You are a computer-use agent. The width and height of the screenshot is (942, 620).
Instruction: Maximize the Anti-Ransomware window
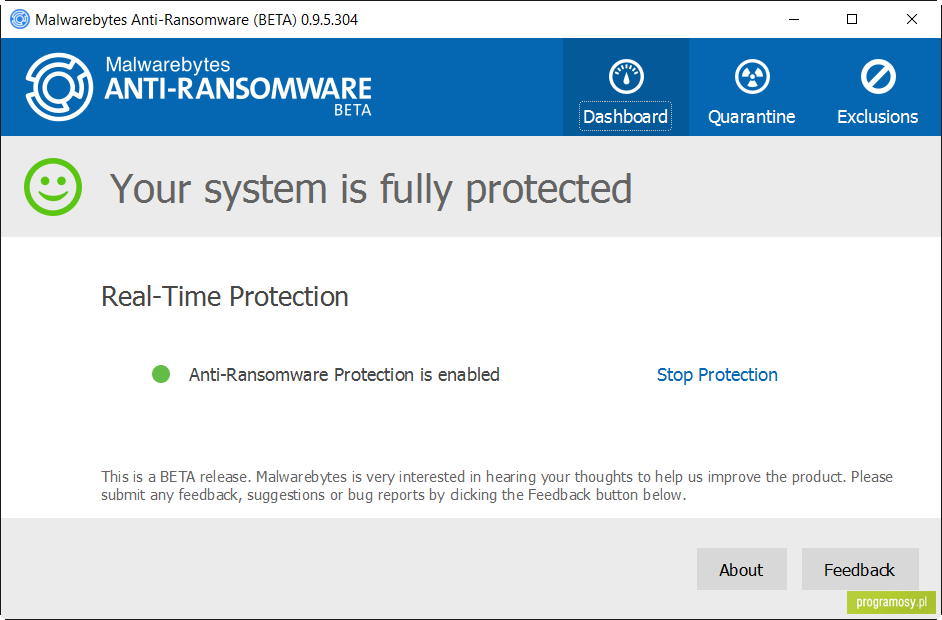pyautogui.click(x=852, y=19)
